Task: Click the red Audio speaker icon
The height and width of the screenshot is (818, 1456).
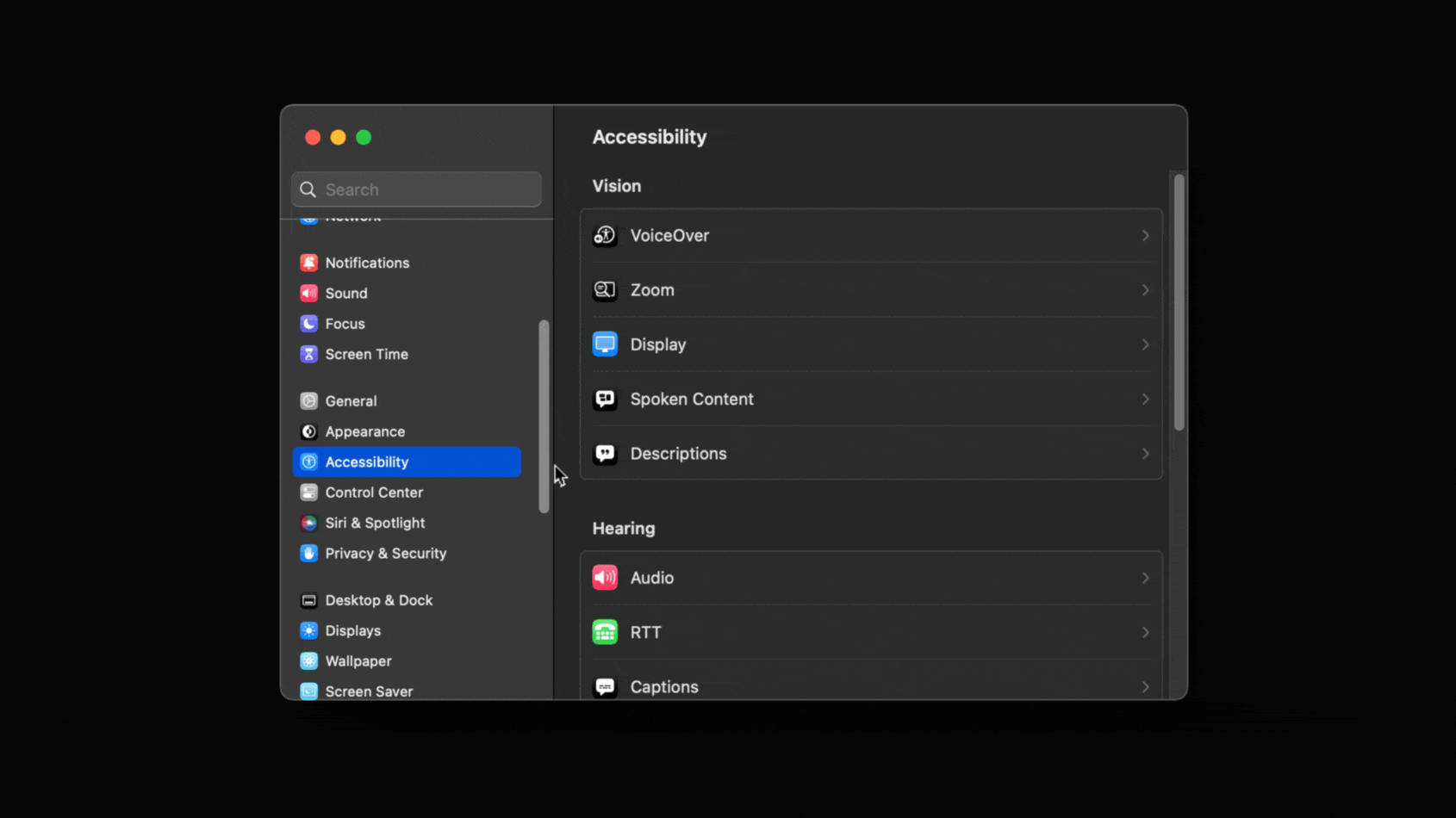Action: tap(605, 577)
